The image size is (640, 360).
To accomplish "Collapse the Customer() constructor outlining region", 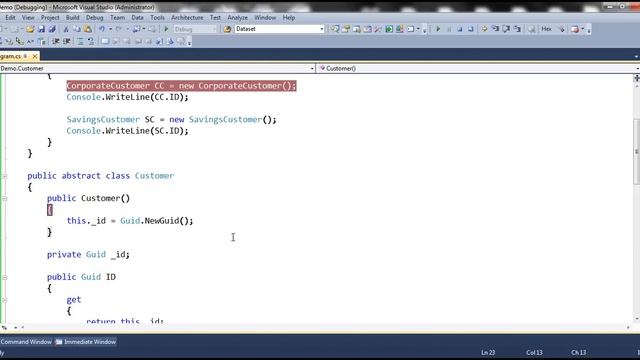I will [x=5, y=198].
